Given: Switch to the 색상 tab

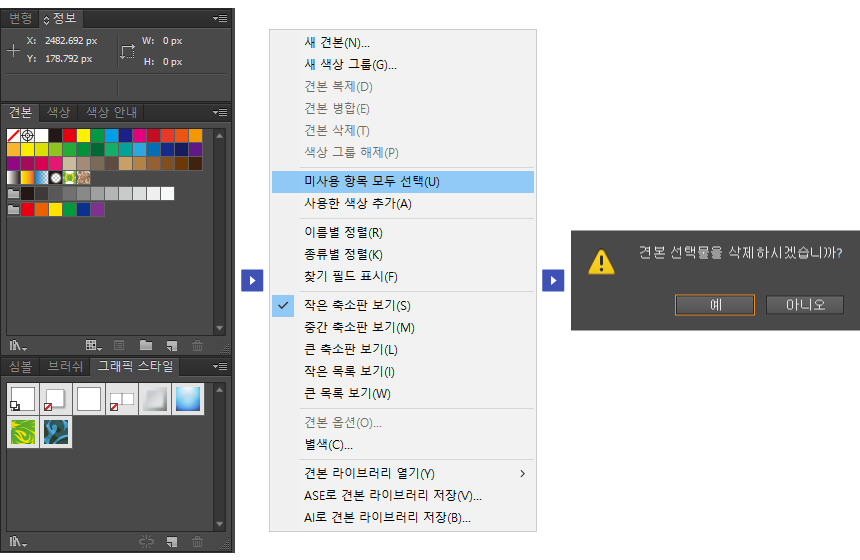Looking at the screenshot, I should tap(58, 112).
